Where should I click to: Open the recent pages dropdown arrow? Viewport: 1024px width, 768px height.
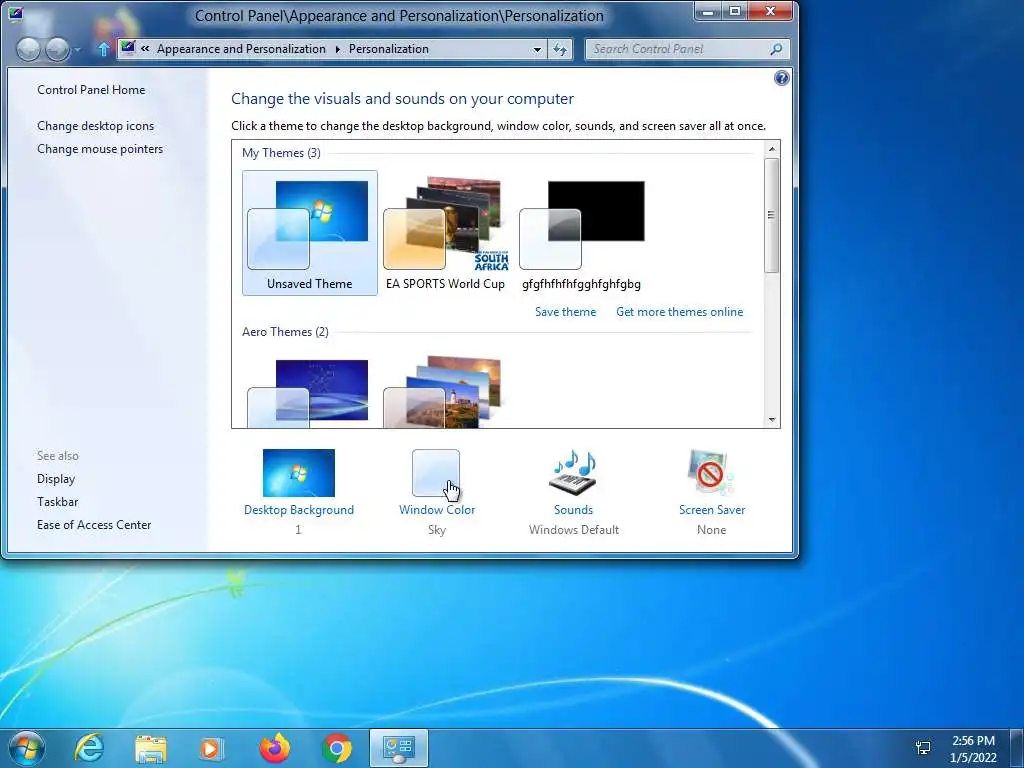coord(78,50)
